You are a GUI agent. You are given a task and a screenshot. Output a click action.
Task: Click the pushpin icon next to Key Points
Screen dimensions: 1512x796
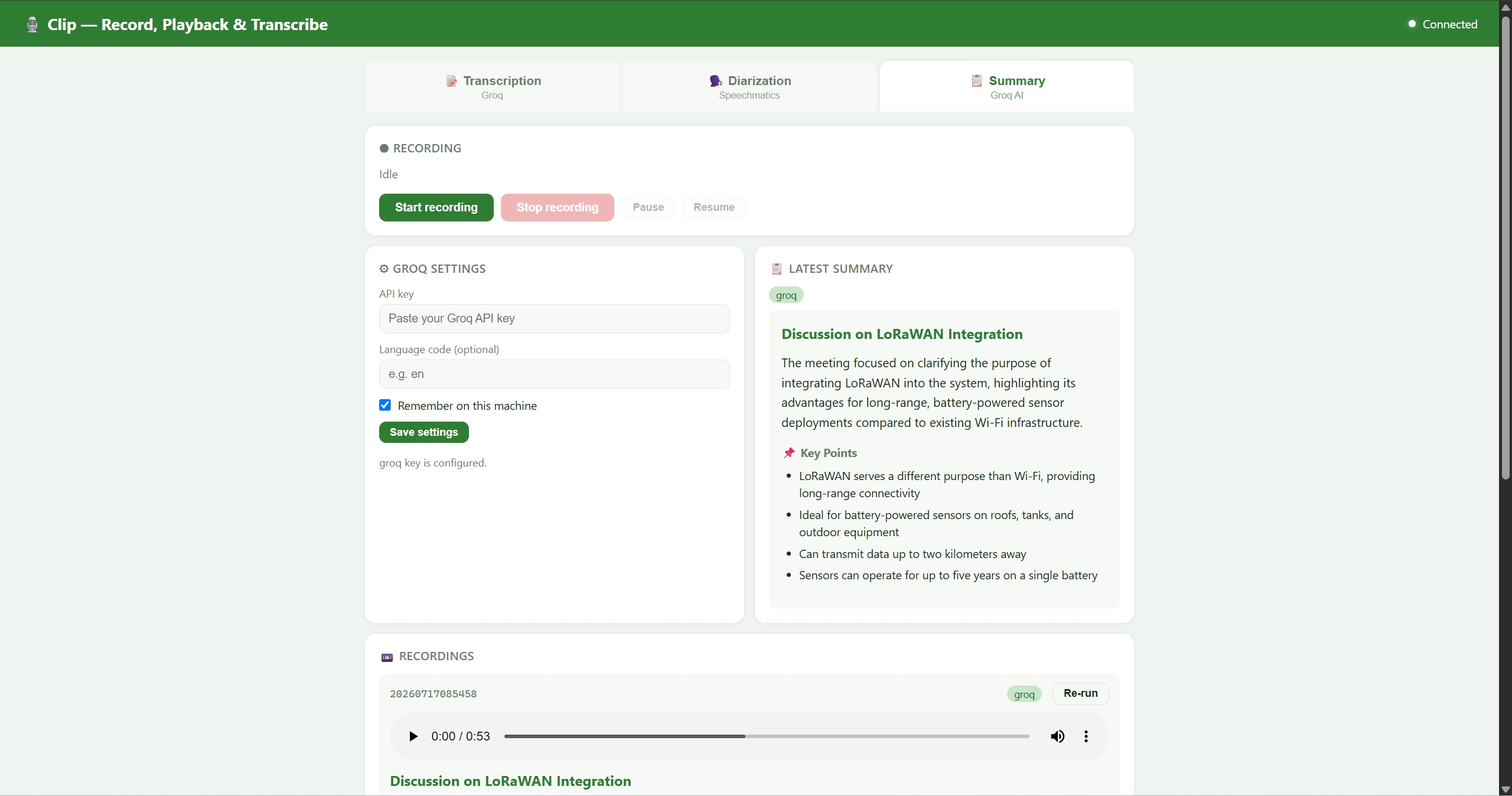[x=788, y=453]
